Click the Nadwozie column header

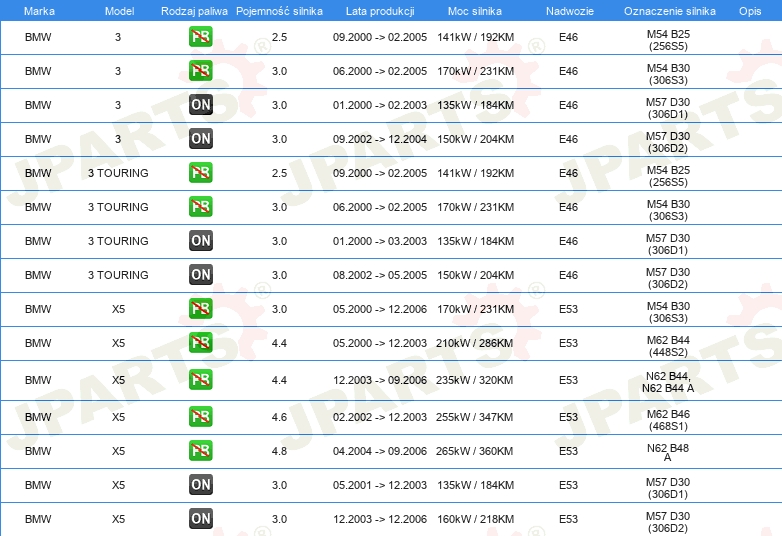point(570,11)
